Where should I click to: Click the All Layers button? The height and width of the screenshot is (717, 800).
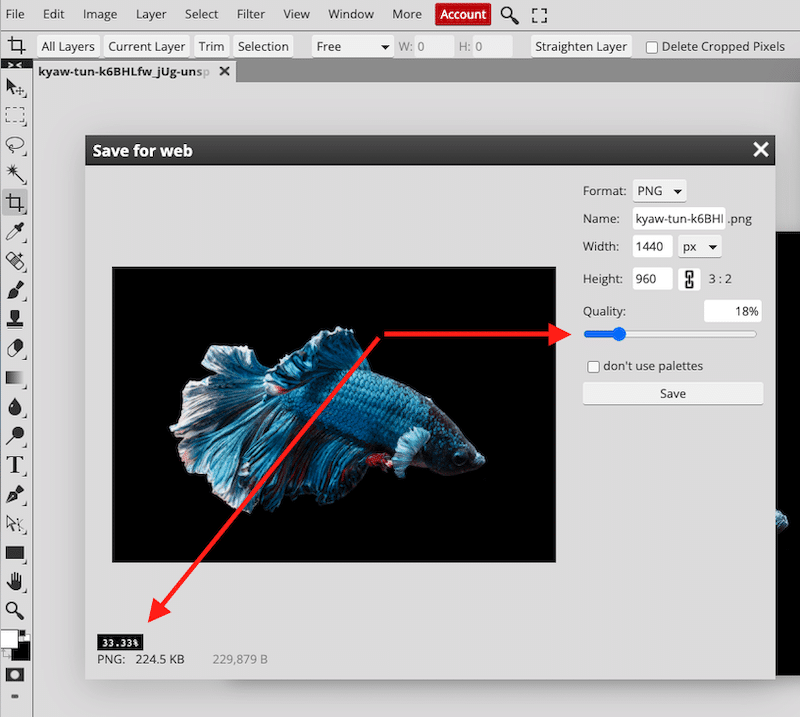(68, 46)
